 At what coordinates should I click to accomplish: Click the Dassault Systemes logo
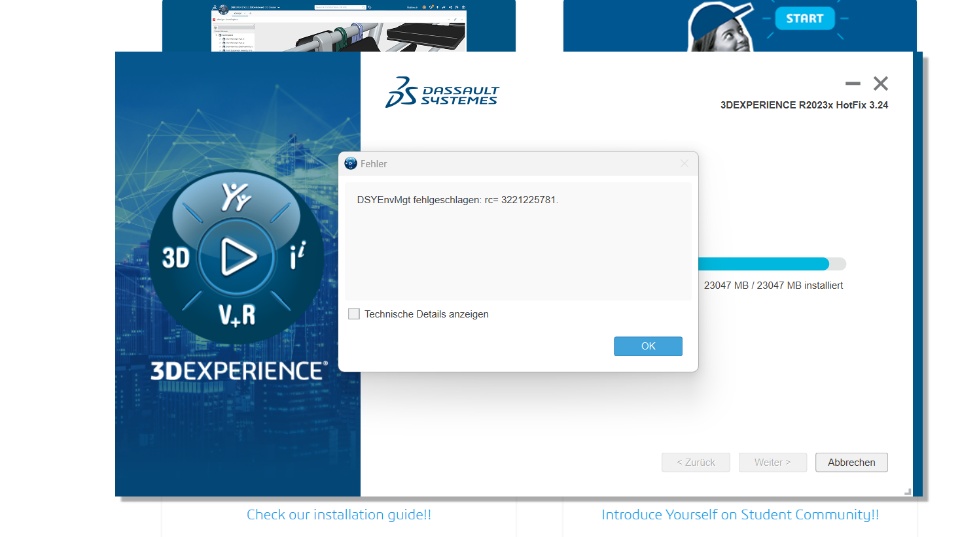click(442, 92)
